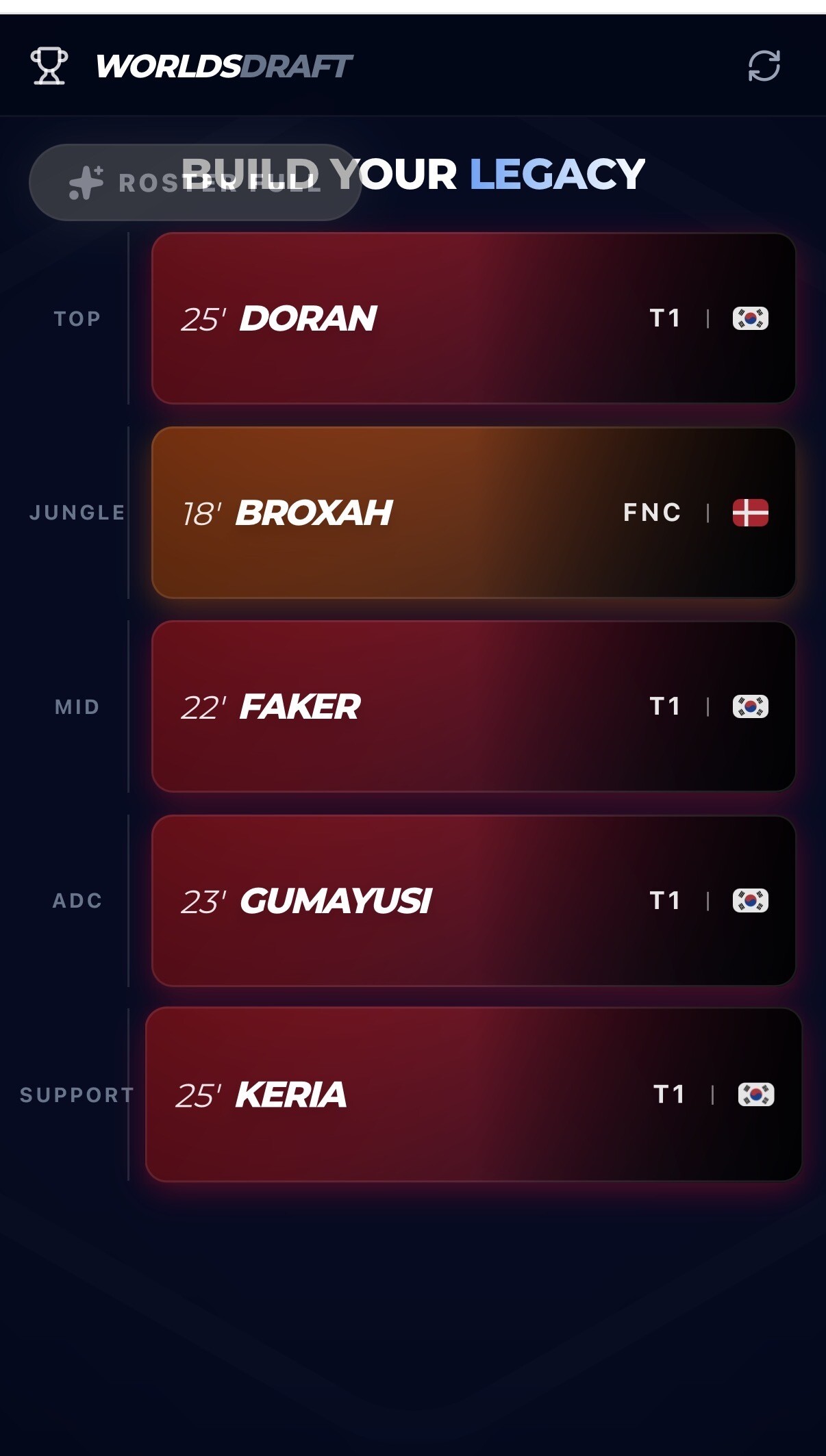826x1456 pixels.
Task: Click the sparkle icon in Roster Full
Action: coord(86,183)
